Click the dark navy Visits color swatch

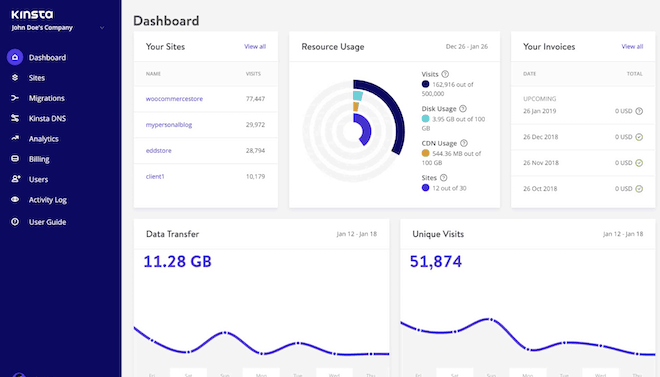(426, 84)
